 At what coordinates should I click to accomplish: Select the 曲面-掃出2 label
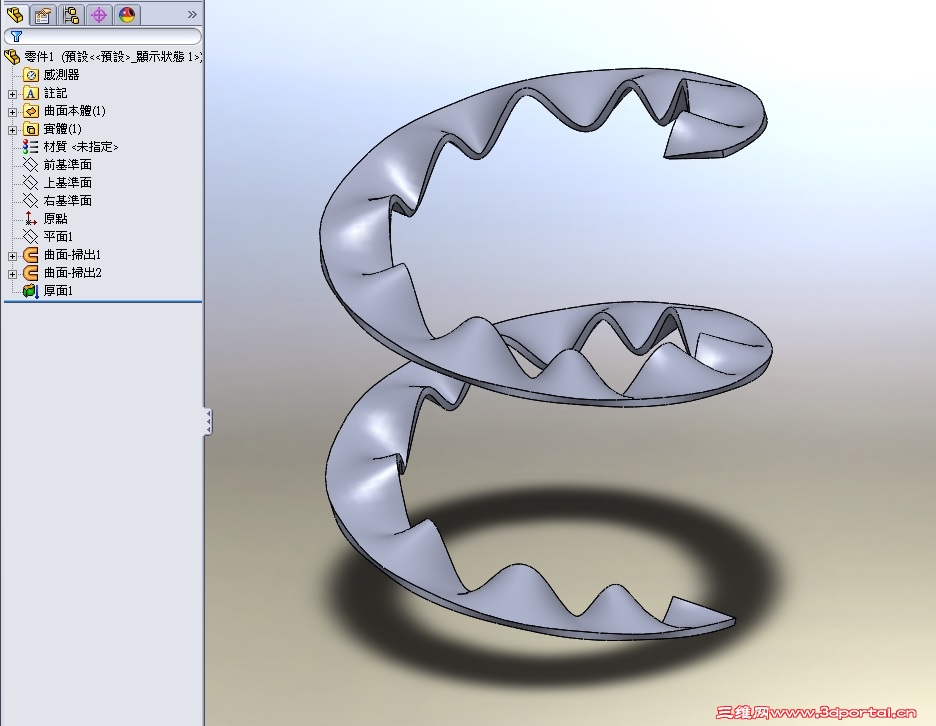[x=72, y=273]
